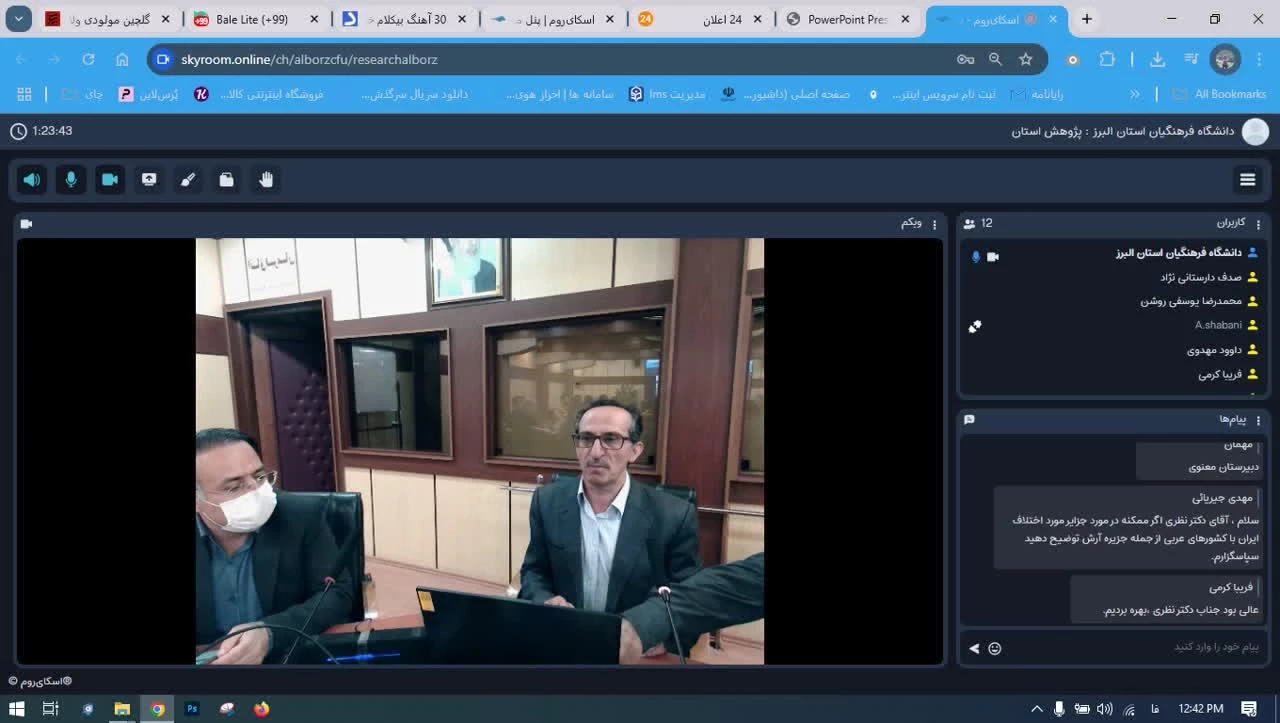Open the hamburger main menu
This screenshot has width=1280, height=723.
pyautogui.click(x=1247, y=180)
